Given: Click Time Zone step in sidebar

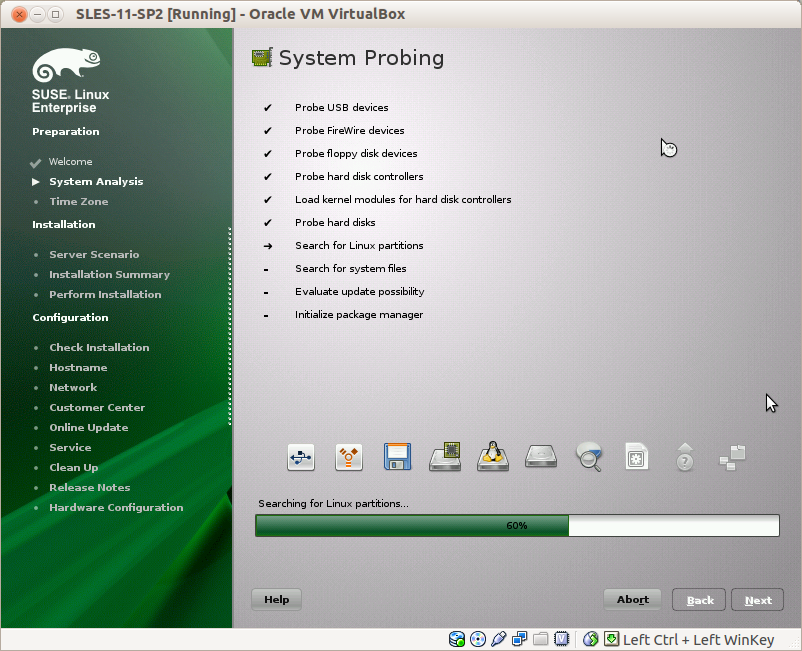Looking at the screenshot, I should (79, 201).
